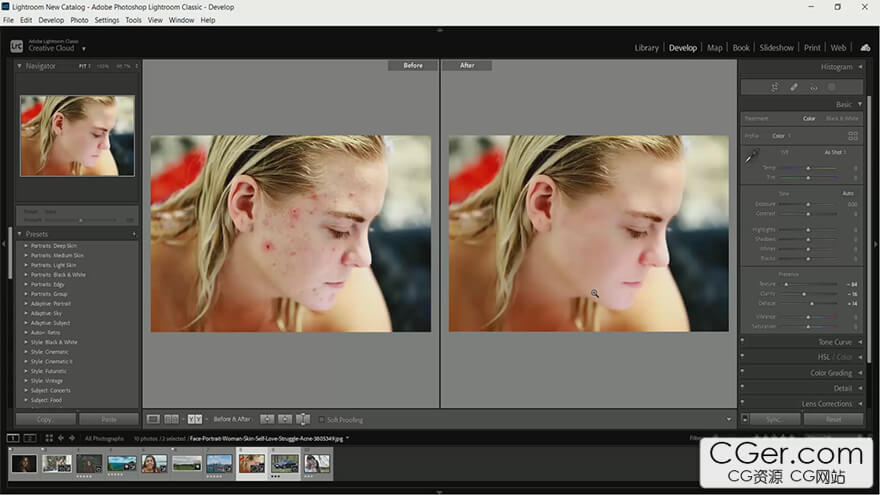Collapse the Basic panel
880x495 pixels.
point(860,104)
